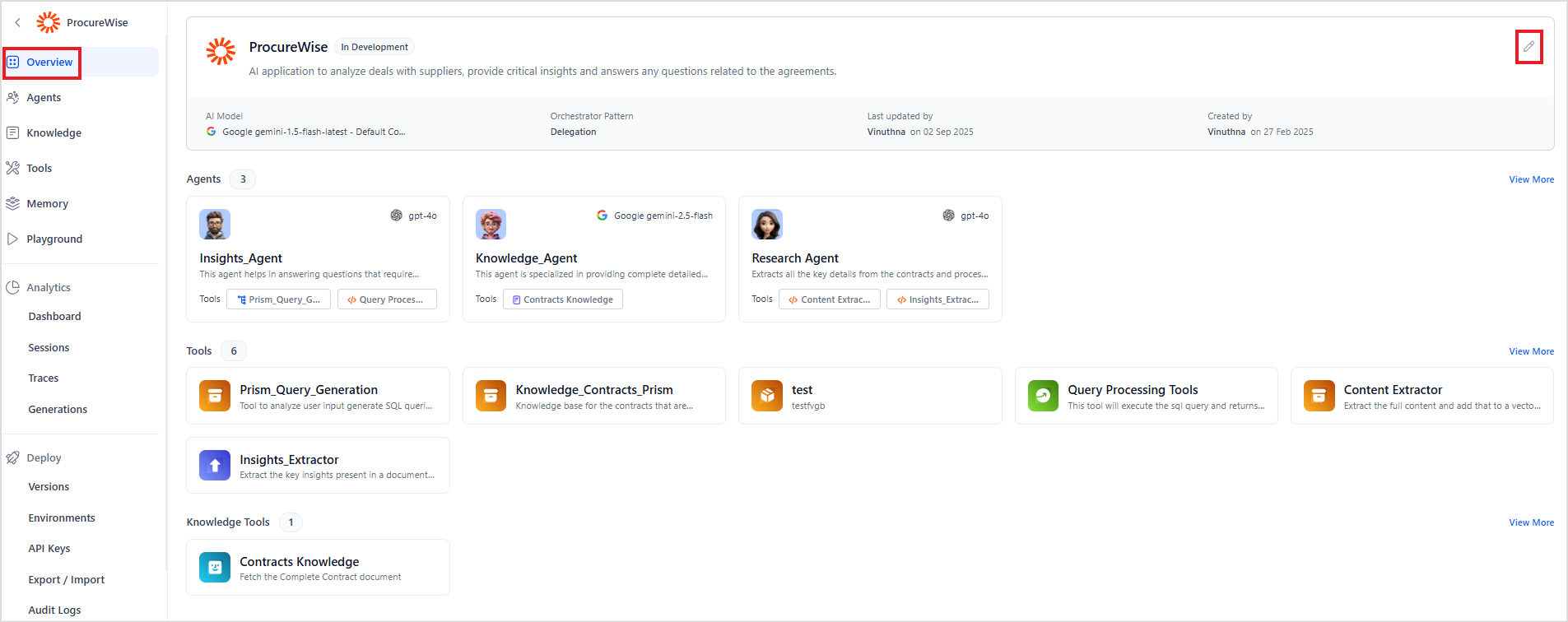
Task: Click the pencil edit icon for ProcureWise
Action: (1528, 47)
